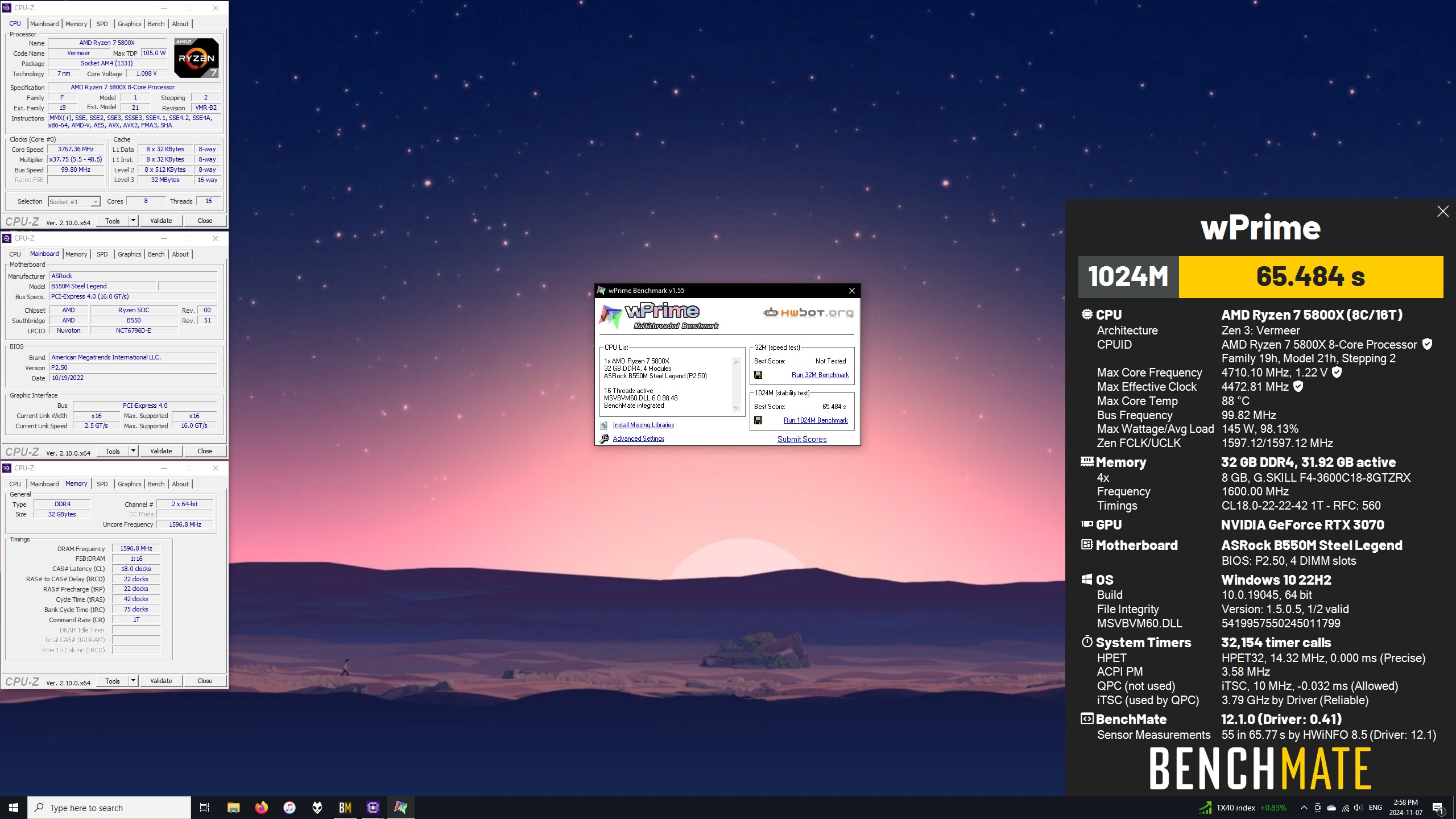Viewport: 1456px width, 819px height.
Task: Click the Core Speed value 3767.36 MHz
Action: [76, 150]
